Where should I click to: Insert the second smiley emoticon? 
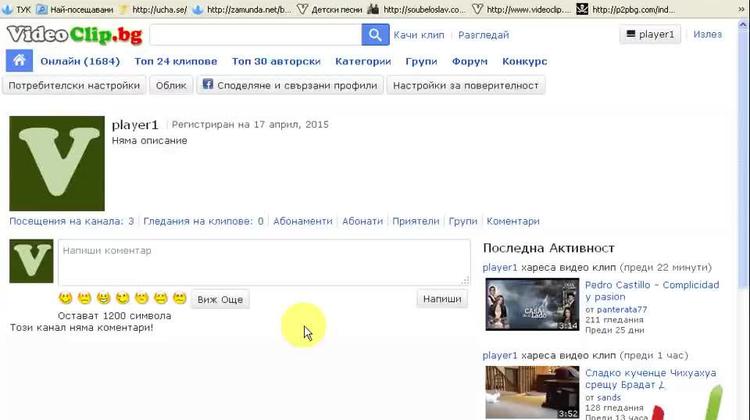pyautogui.click(x=85, y=298)
